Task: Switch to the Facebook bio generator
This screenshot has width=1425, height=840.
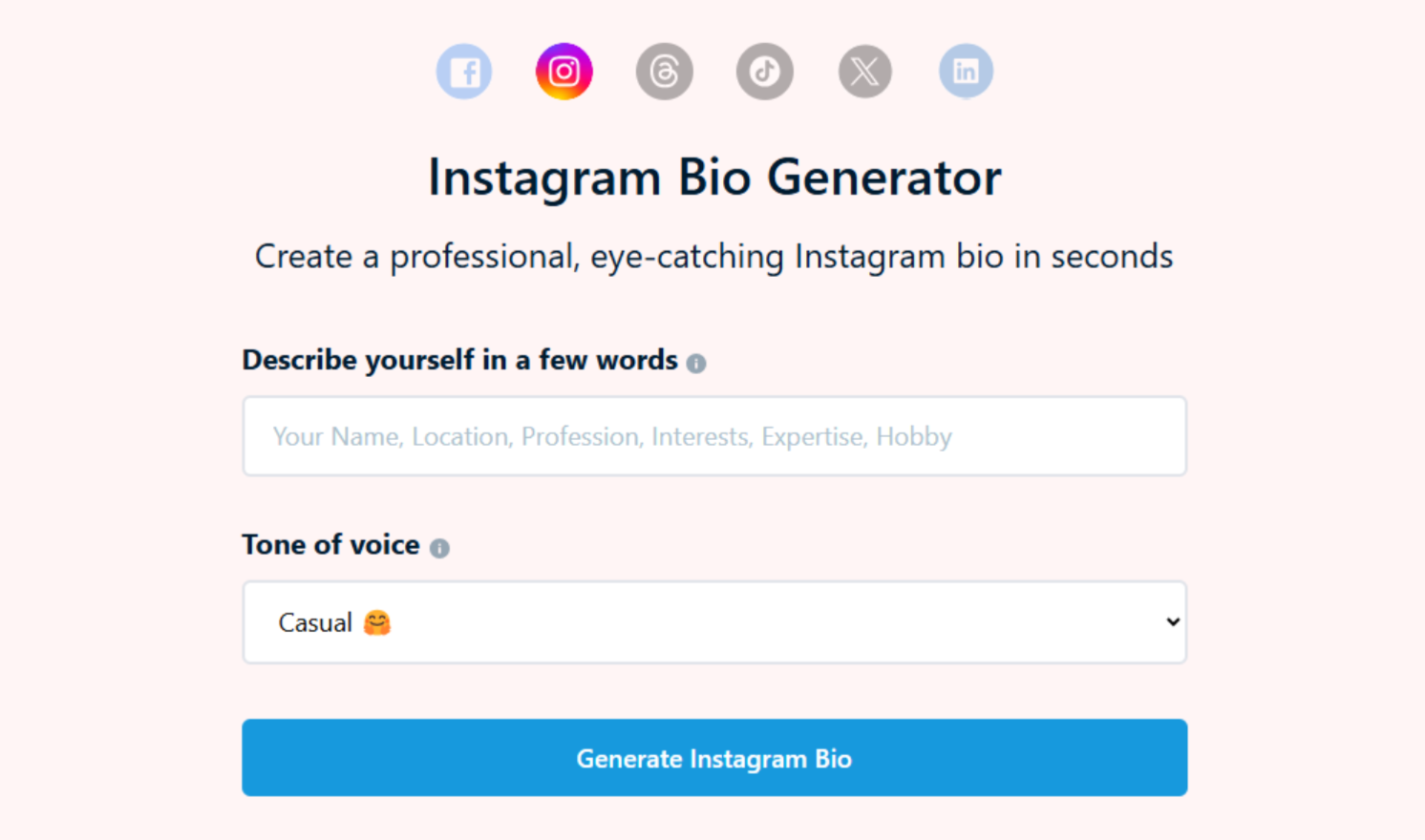Action: pyautogui.click(x=464, y=71)
